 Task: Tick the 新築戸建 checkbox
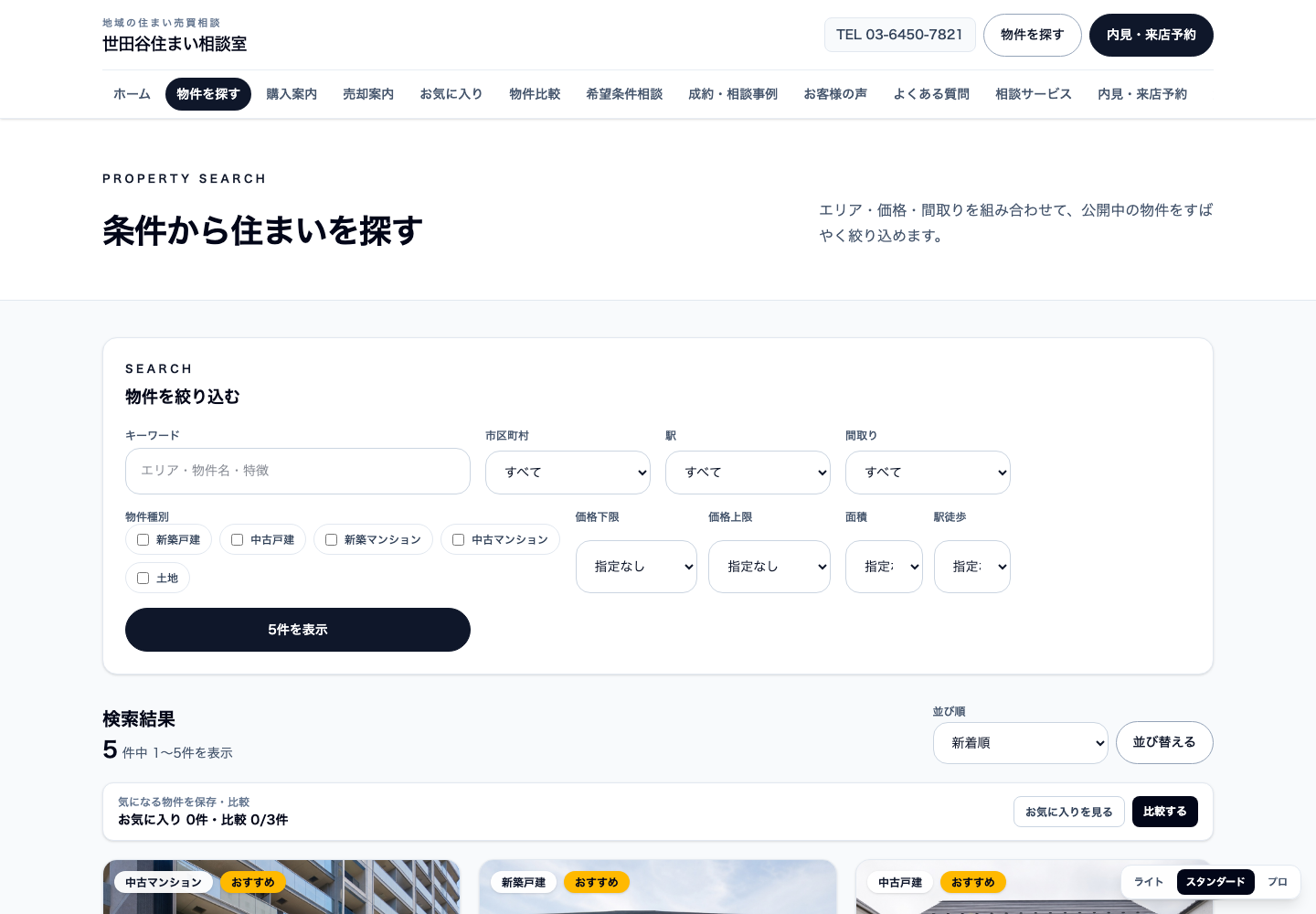(x=143, y=540)
